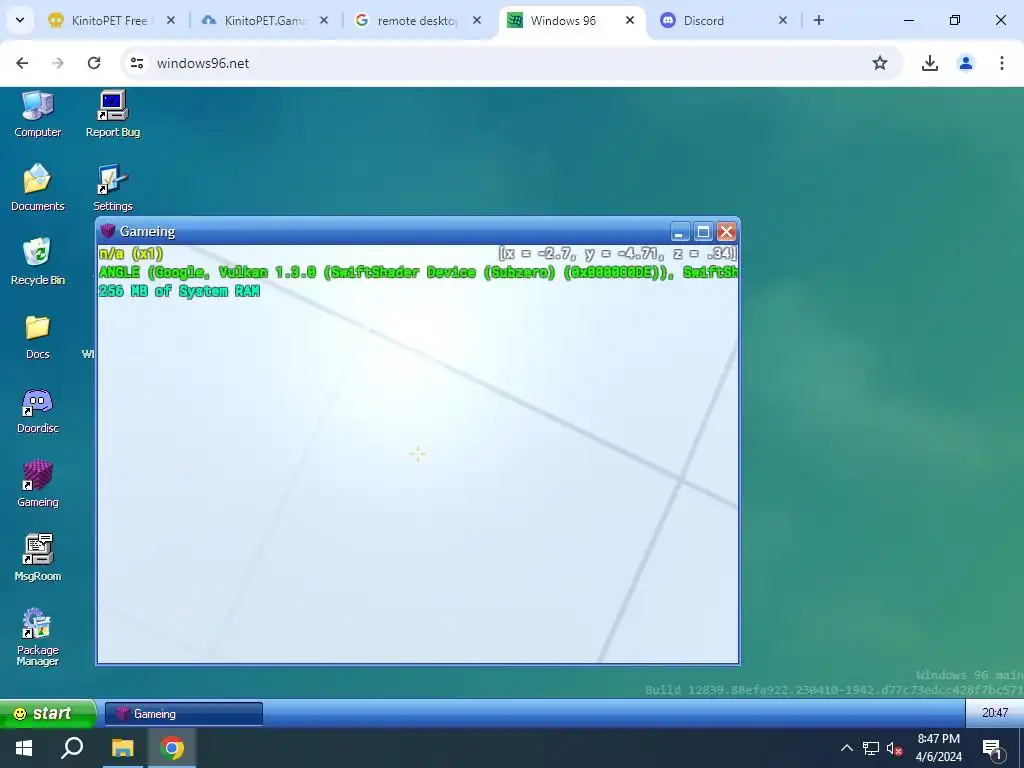This screenshot has height=768, width=1024.
Task: Open File Explorer from taskbar
Action: click(x=122, y=748)
